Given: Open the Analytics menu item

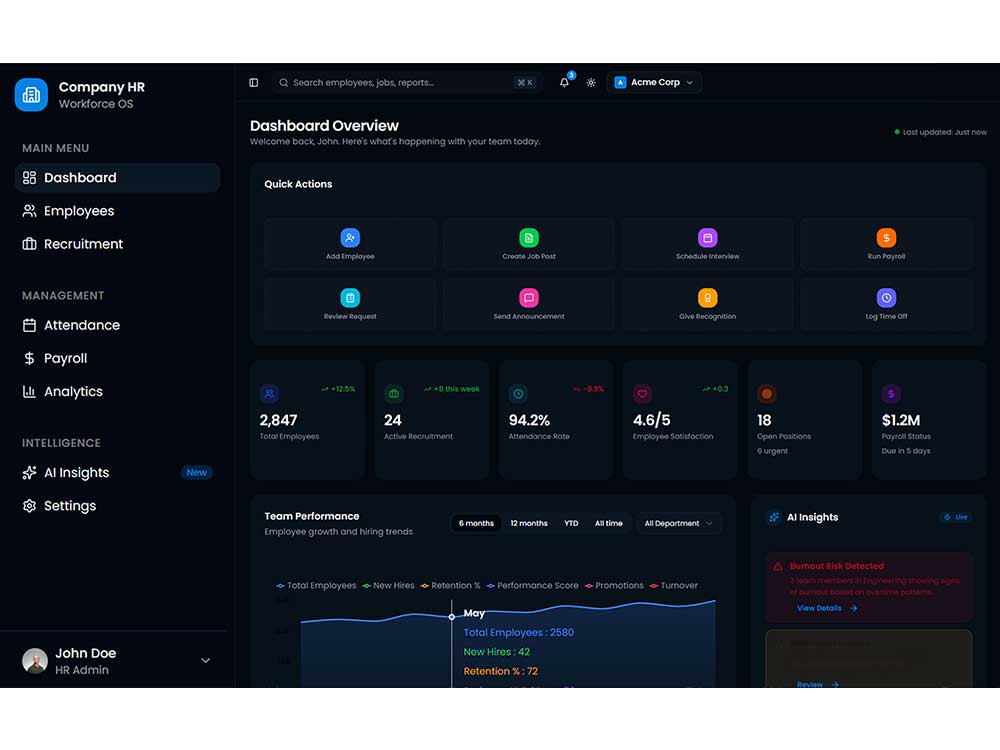Looking at the screenshot, I should 117,391.
